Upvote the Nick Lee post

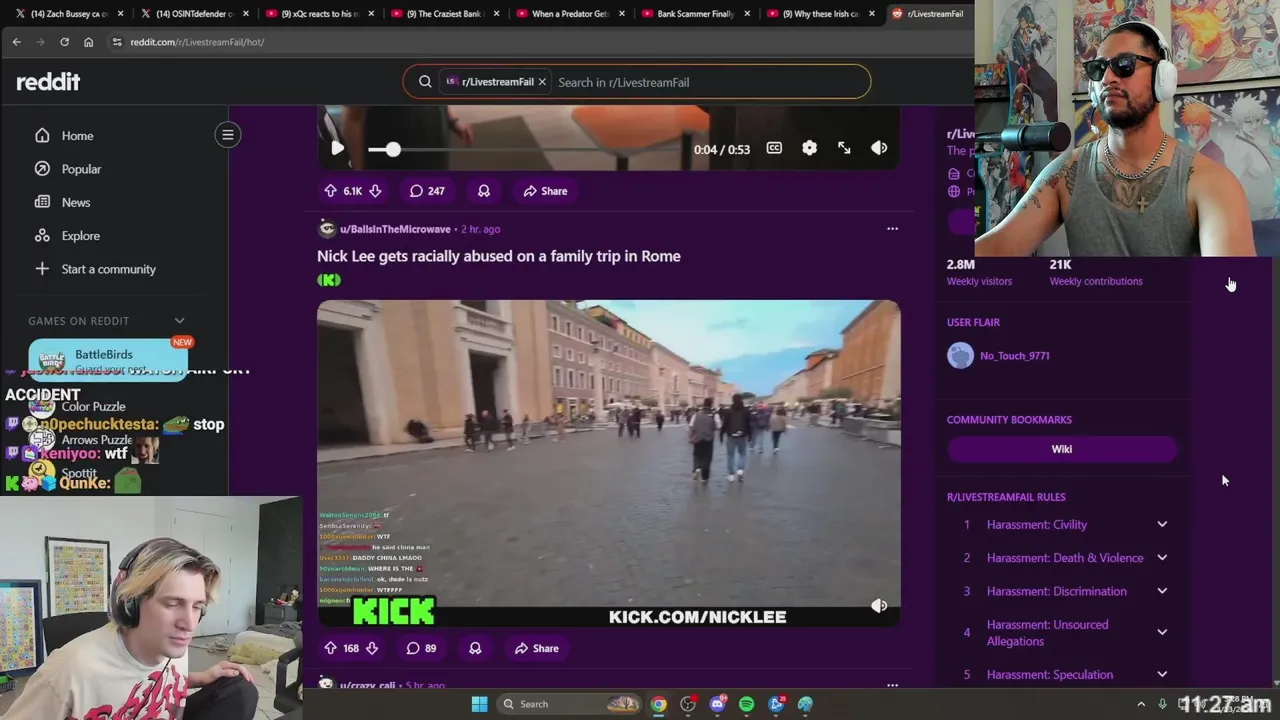(330, 648)
